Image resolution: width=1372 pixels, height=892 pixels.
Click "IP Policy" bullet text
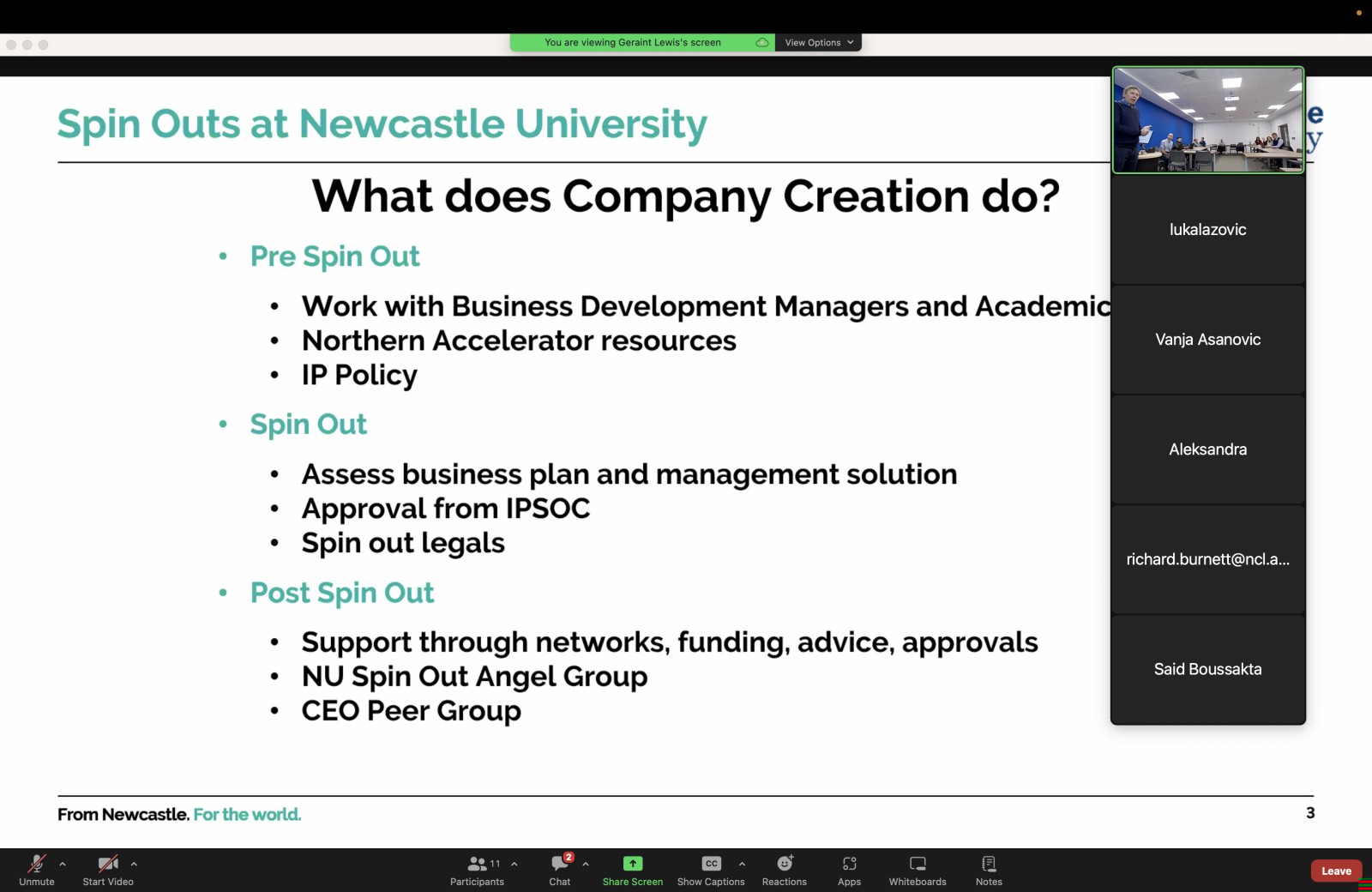point(359,375)
